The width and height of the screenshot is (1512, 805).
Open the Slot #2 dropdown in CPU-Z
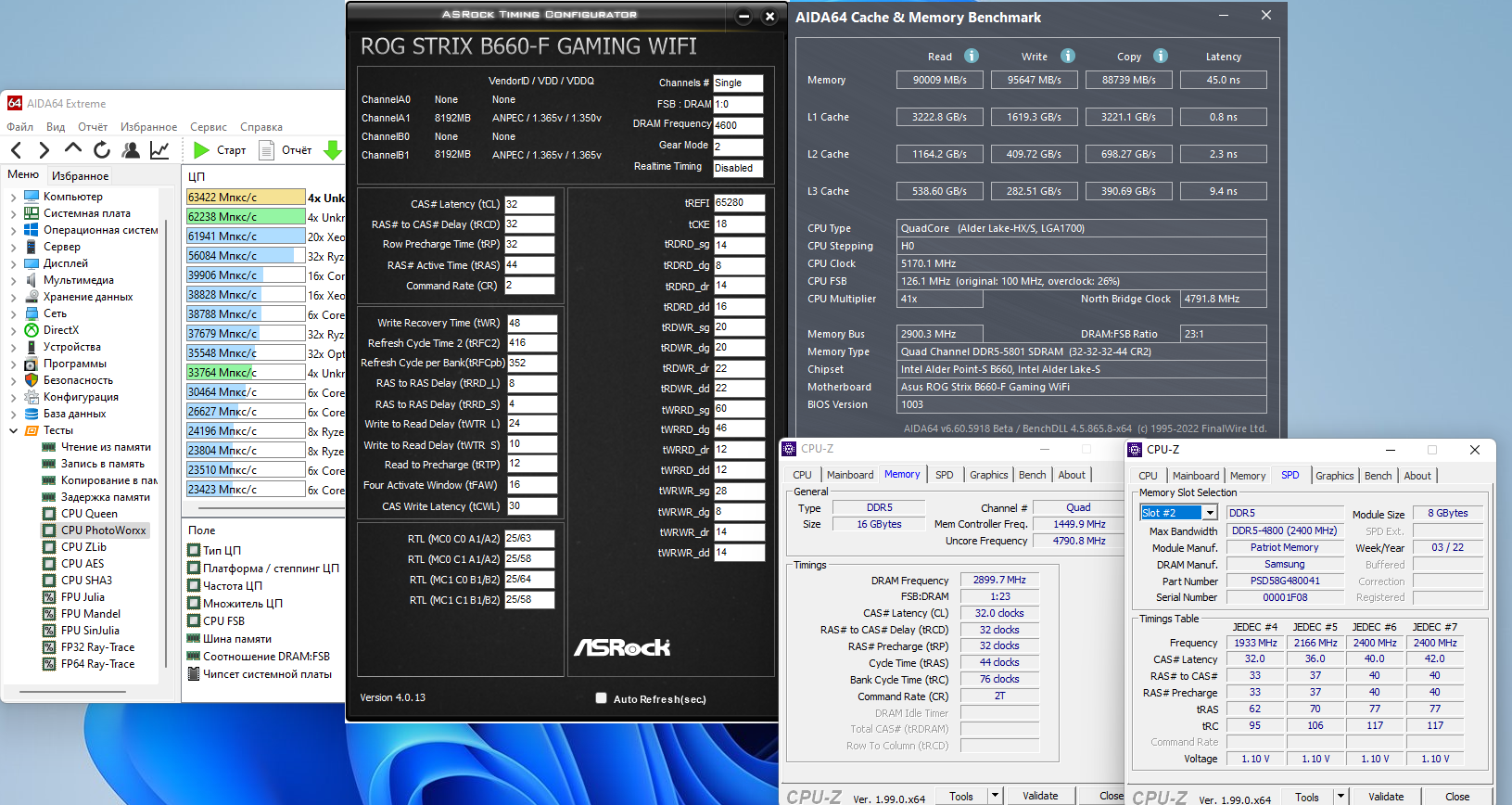coord(1210,513)
